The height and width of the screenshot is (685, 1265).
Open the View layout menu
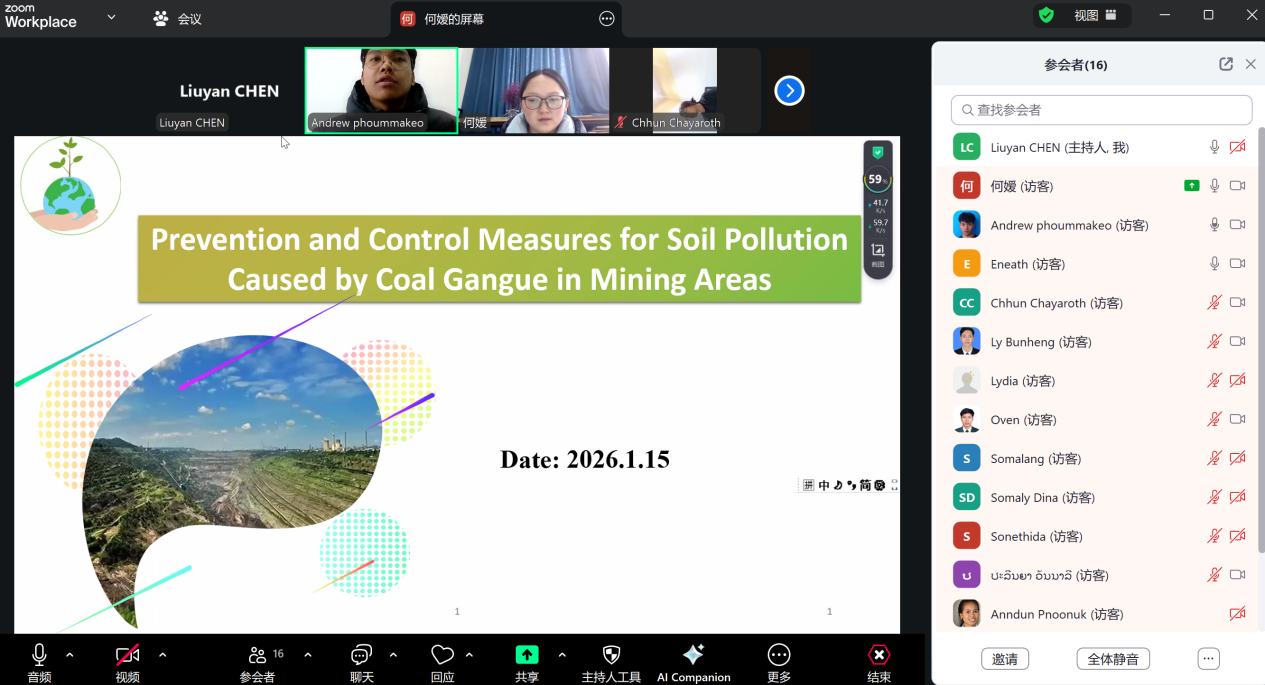[1095, 15]
